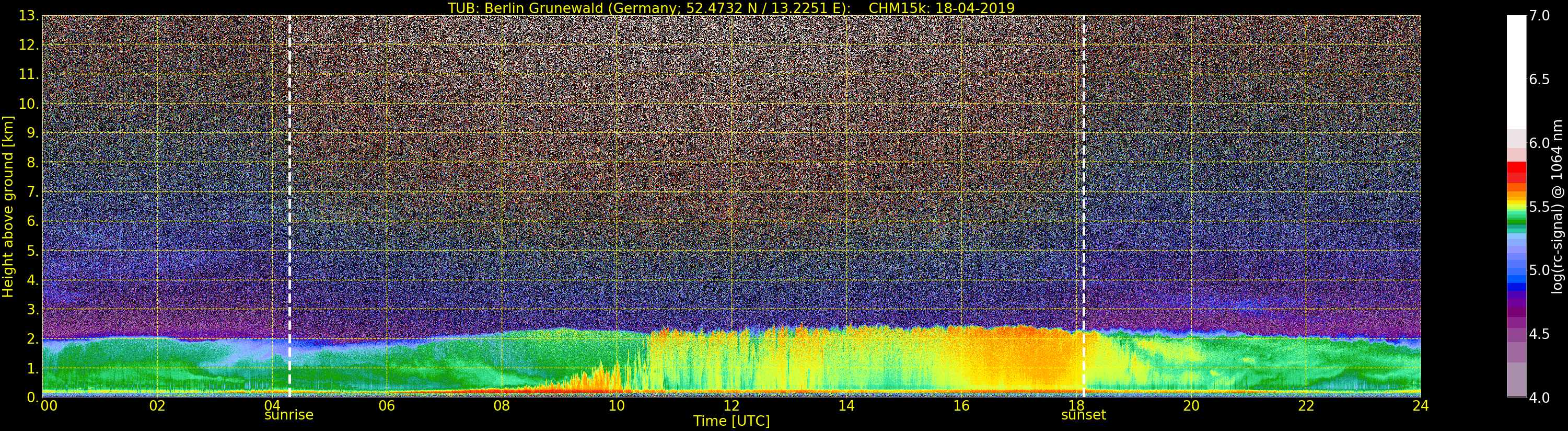
Task: Click the 7.0 tick label on the colorbar
Action: click(1539, 16)
